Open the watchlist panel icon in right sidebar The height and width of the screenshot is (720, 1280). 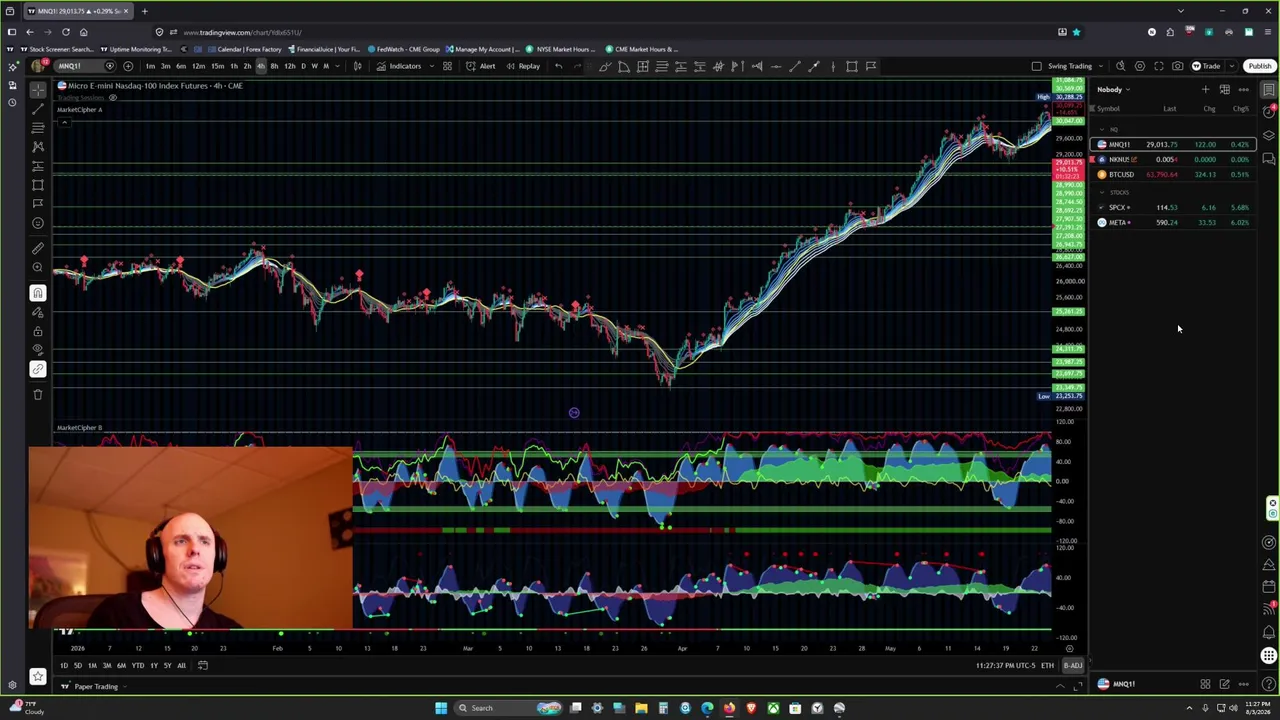[x=1268, y=90]
